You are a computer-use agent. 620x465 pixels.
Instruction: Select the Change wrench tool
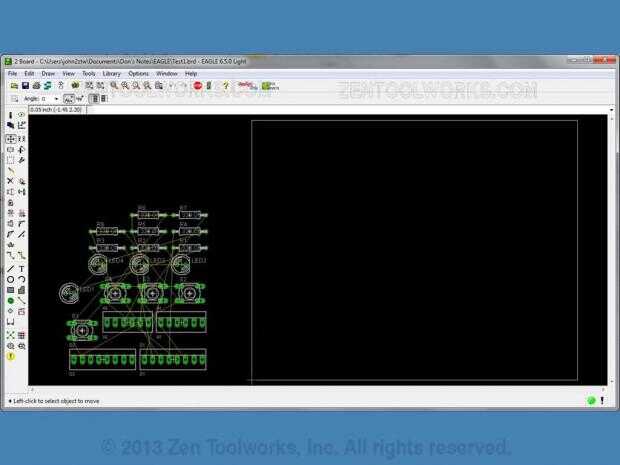click(x=21, y=160)
